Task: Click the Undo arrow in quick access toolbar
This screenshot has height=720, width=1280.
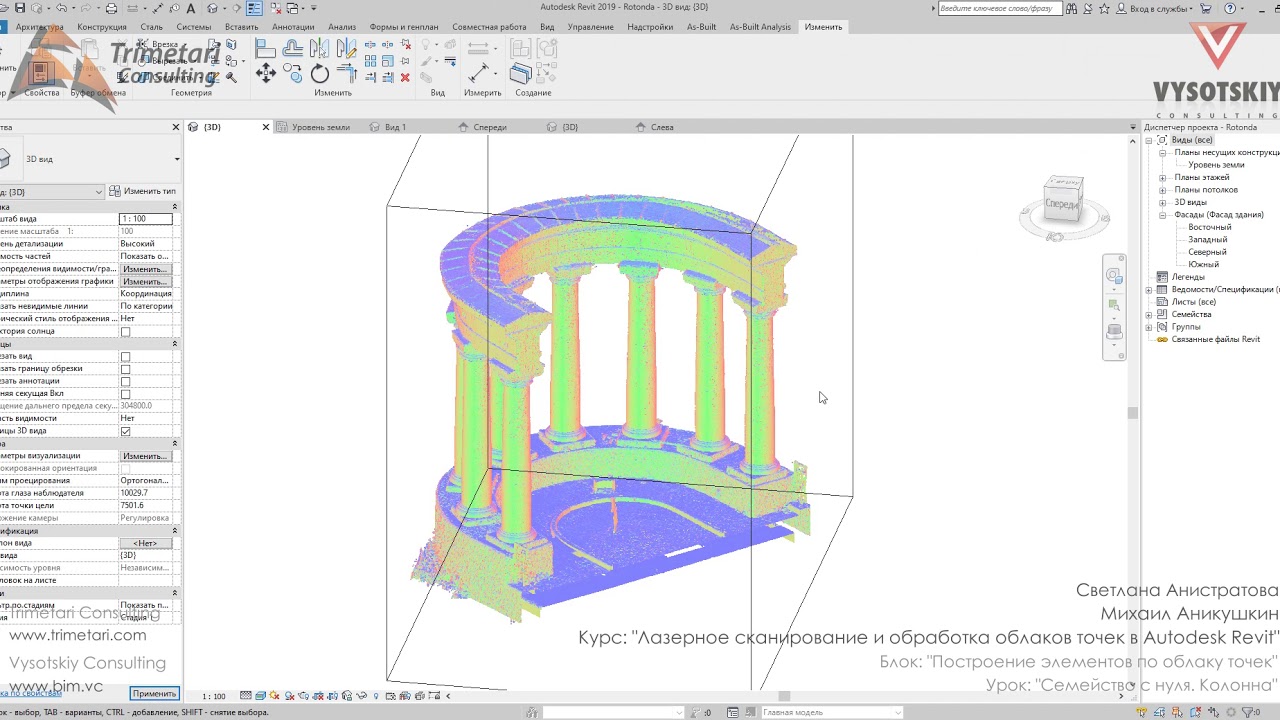Action: click(62, 8)
